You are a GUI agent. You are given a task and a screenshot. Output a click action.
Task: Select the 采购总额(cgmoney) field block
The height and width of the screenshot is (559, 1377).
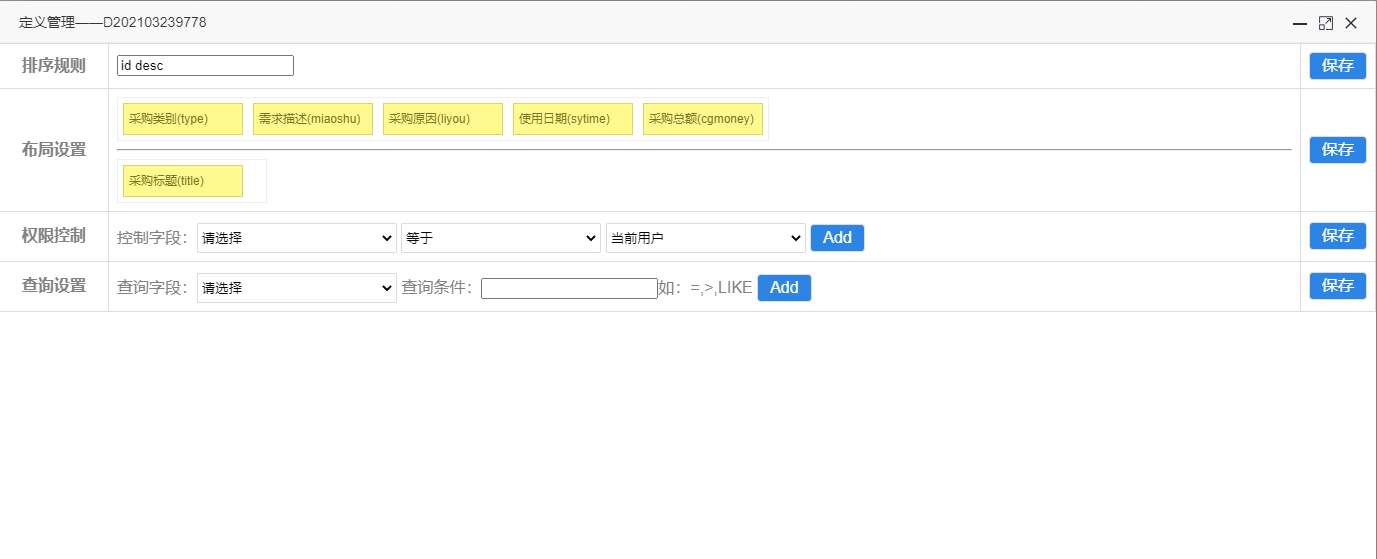703,119
